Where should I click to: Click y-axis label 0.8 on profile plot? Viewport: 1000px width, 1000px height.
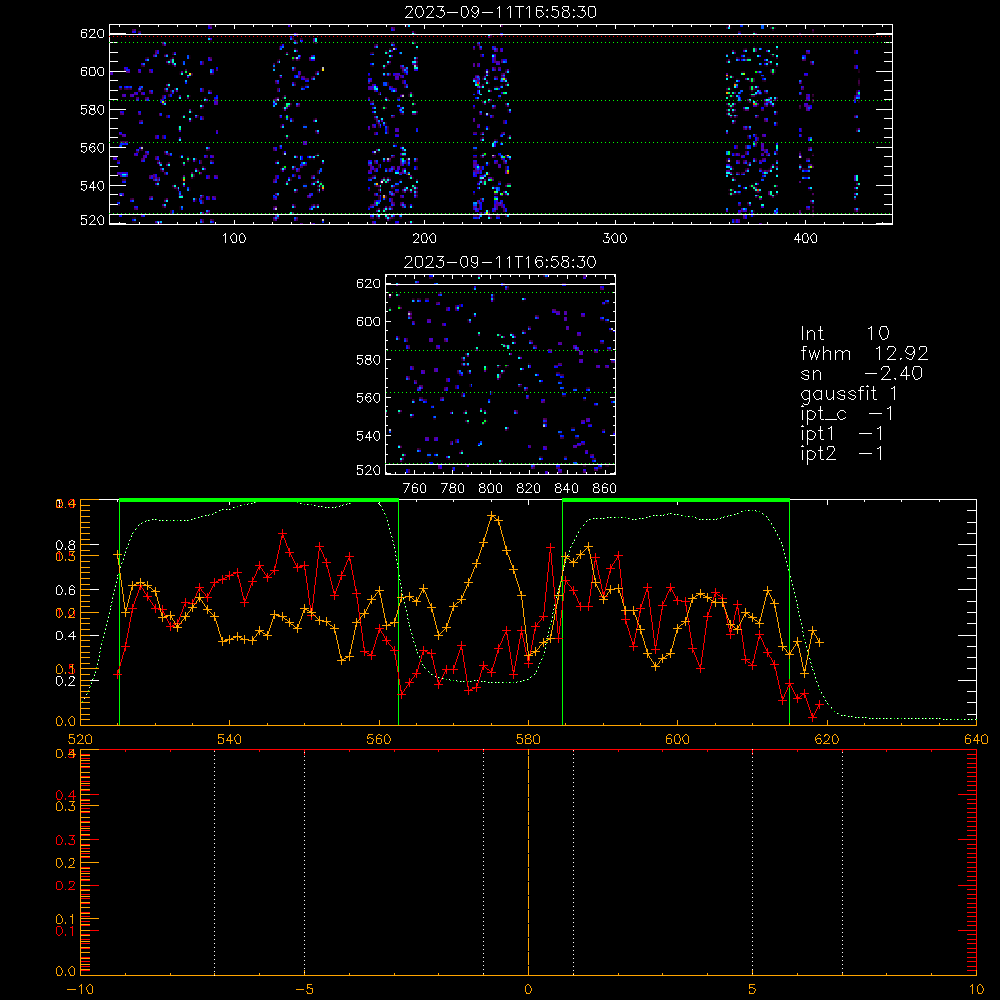[x=67, y=545]
